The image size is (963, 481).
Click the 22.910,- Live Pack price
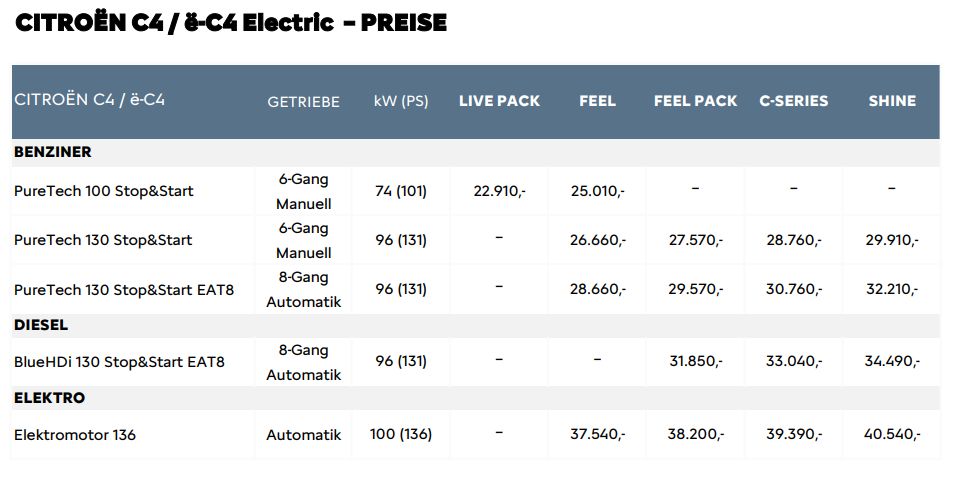pyautogui.click(x=499, y=191)
